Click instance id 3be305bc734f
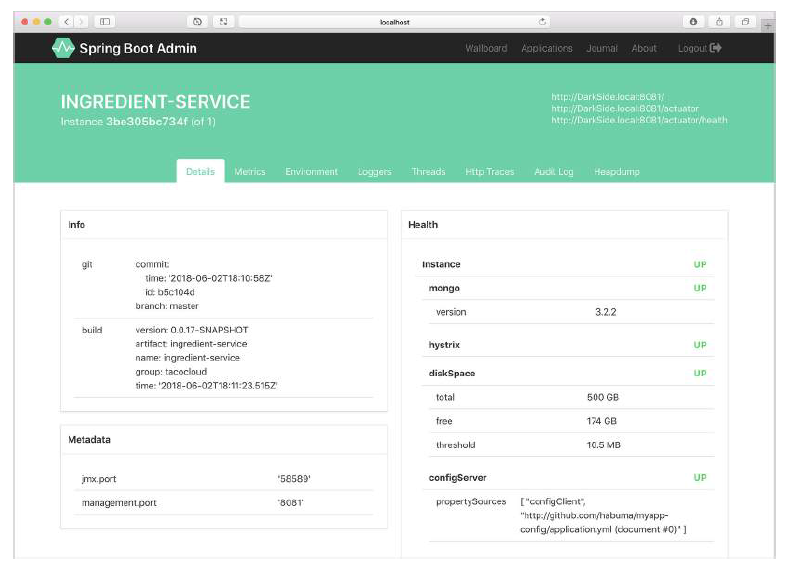Screen dimensions: 788x570 coord(147,122)
